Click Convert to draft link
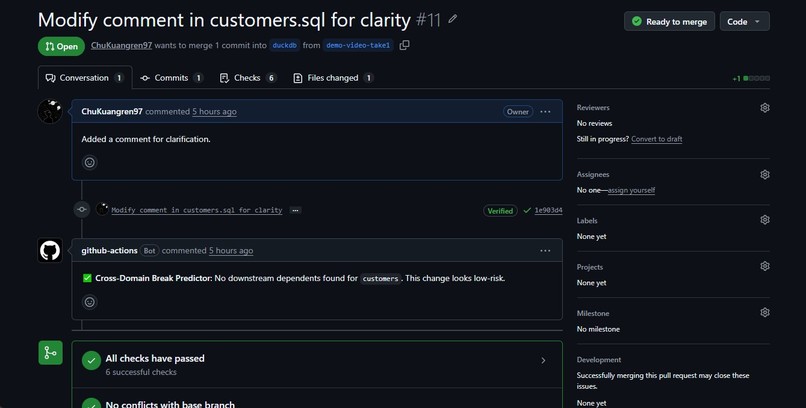 [x=656, y=139]
